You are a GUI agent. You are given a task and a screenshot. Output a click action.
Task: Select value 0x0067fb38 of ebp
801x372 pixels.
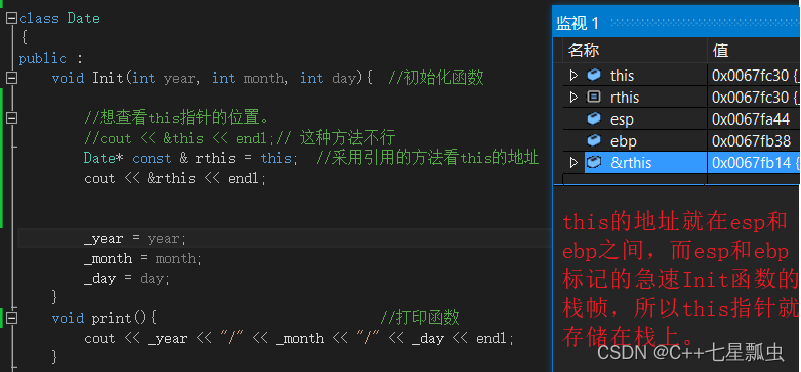click(x=751, y=141)
